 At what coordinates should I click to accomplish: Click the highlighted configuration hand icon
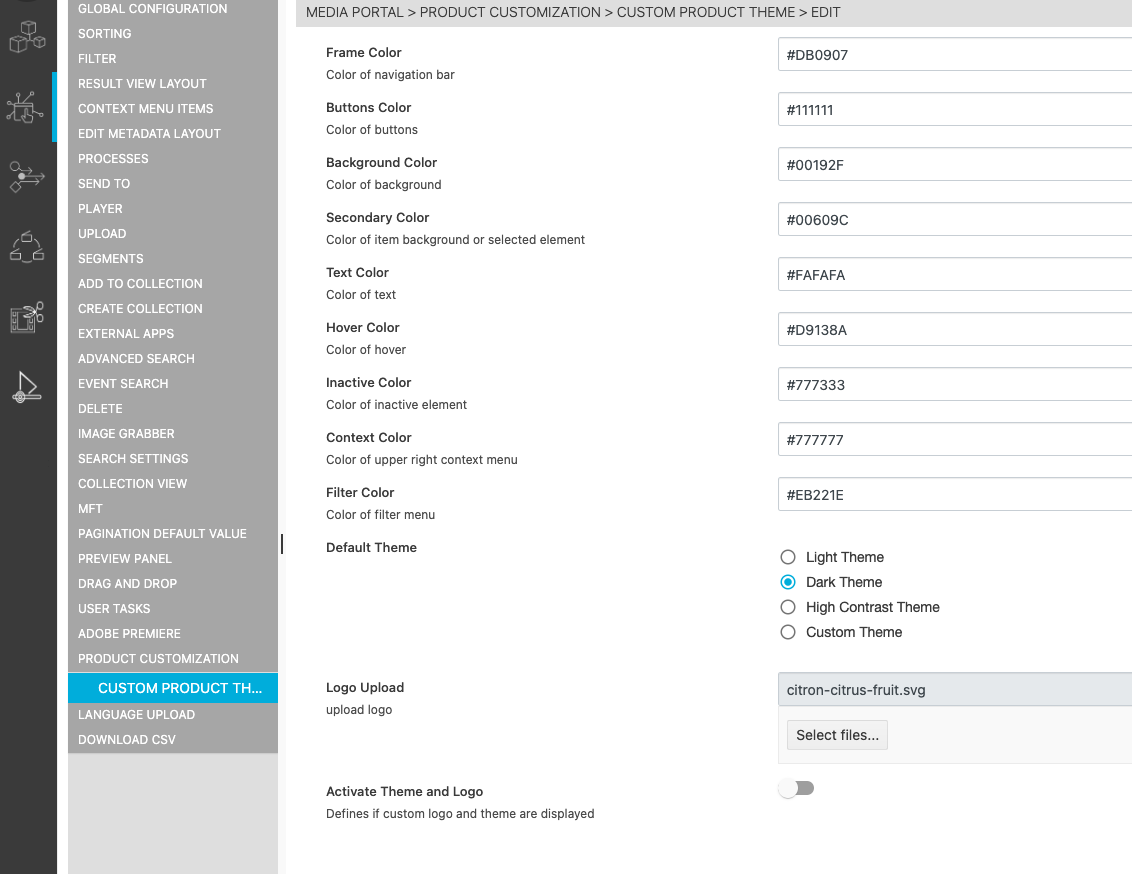(x=28, y=108)
